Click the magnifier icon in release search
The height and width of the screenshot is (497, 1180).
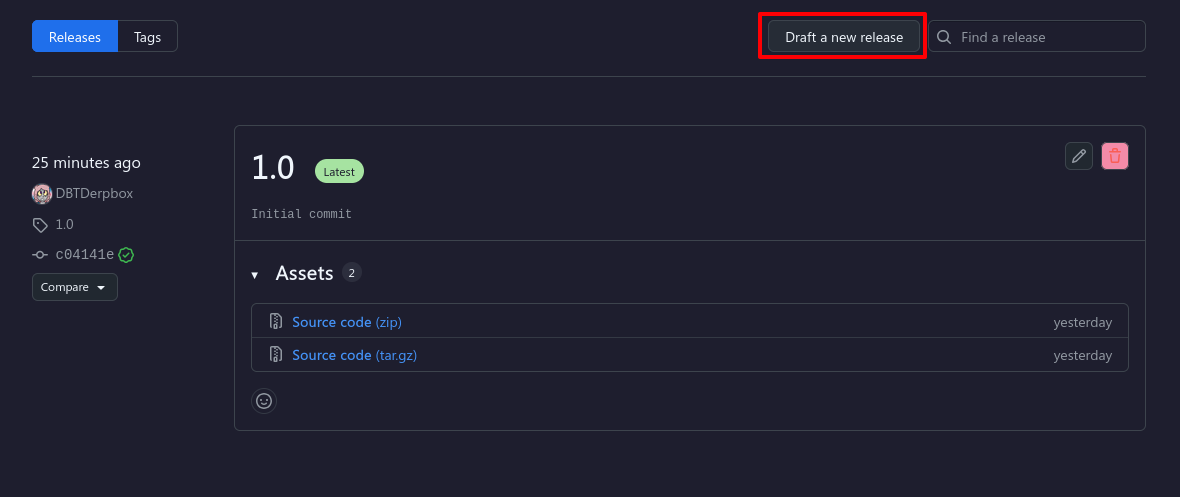click(x=944, y=37)
